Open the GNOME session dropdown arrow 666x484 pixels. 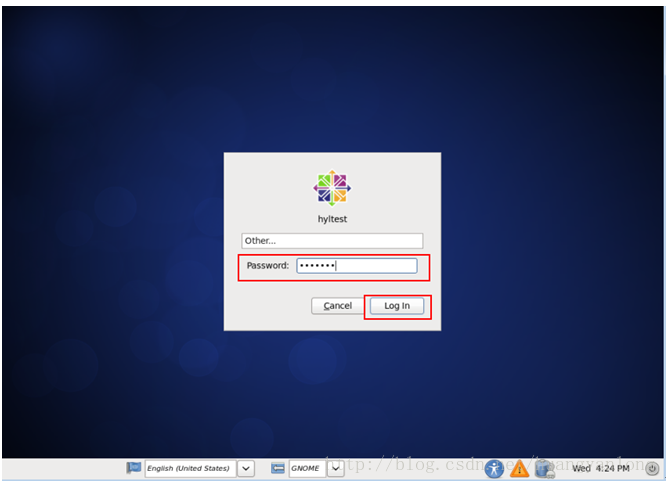tap(336, 468)
